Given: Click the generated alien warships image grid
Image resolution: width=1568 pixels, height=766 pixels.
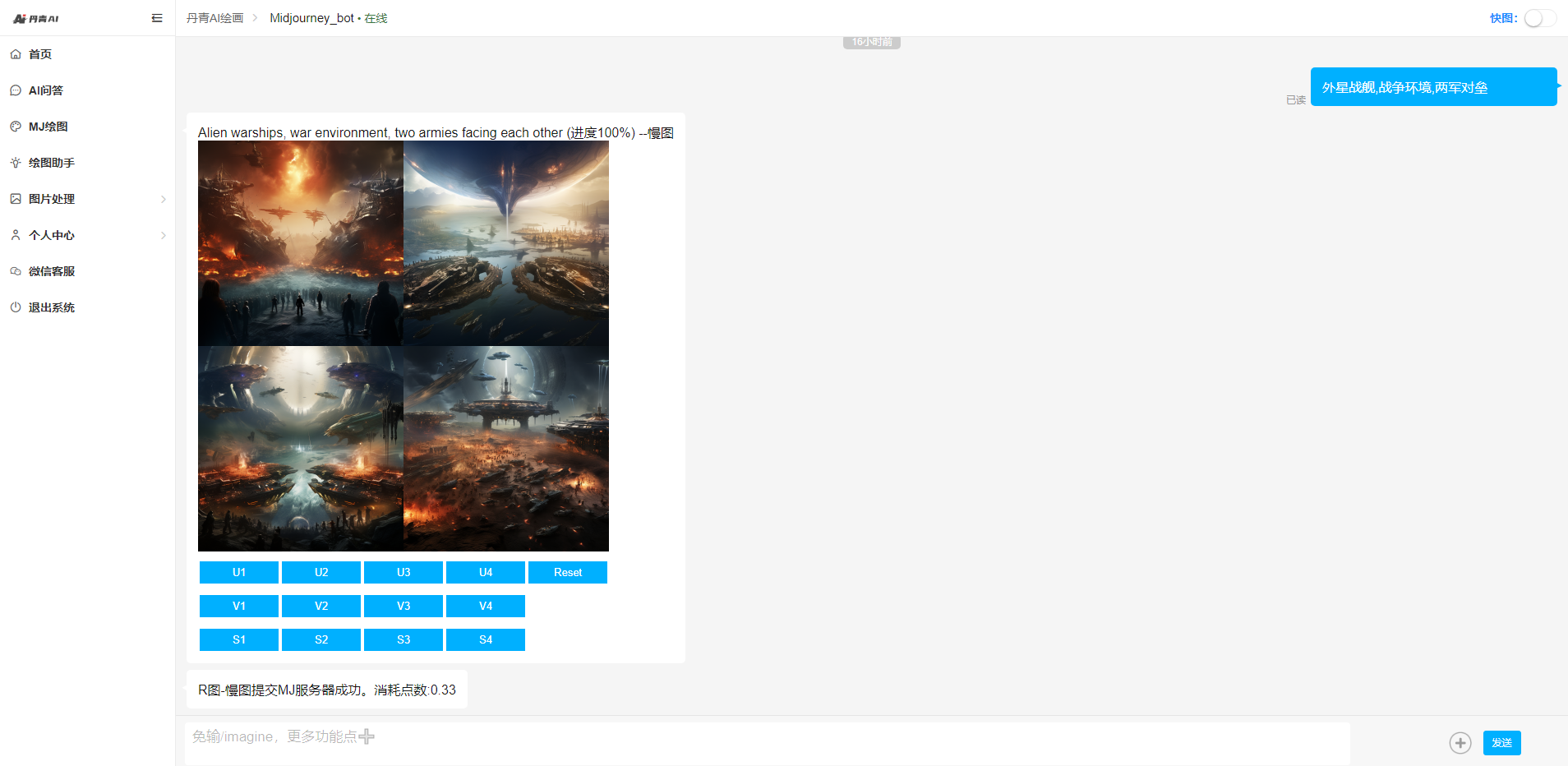Looking at the screenshot, I should [x=403, y=346].
